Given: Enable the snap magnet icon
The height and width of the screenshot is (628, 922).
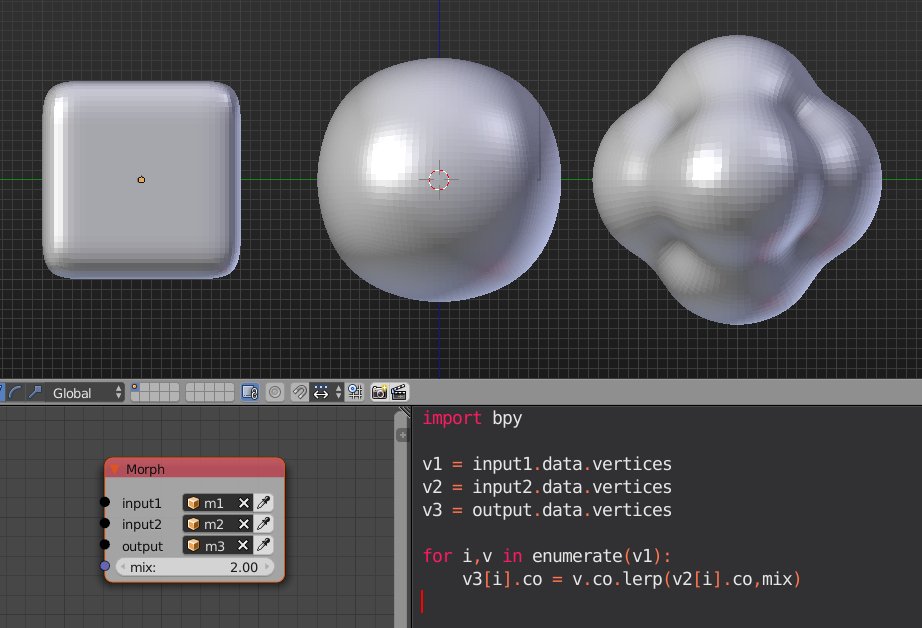Looking at the screenshot, I should tap(299, 392).
